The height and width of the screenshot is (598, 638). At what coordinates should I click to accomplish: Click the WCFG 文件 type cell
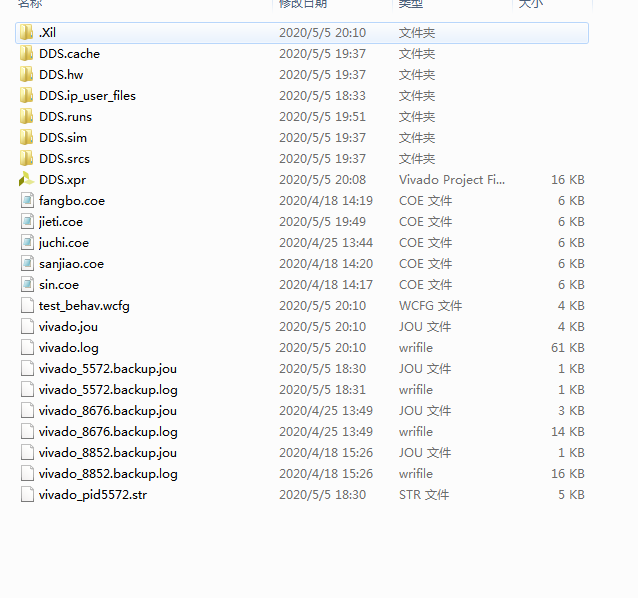point(430,306)
